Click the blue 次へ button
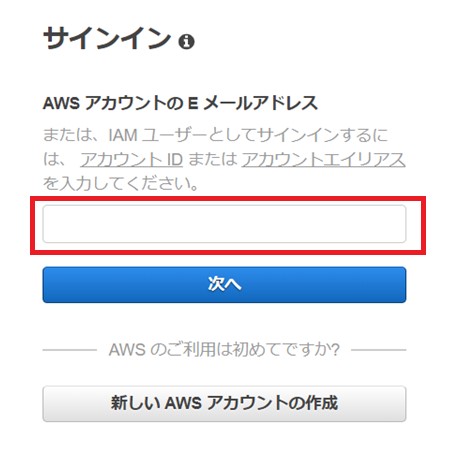This screenshot has width=455, height=469. [224, 285]
